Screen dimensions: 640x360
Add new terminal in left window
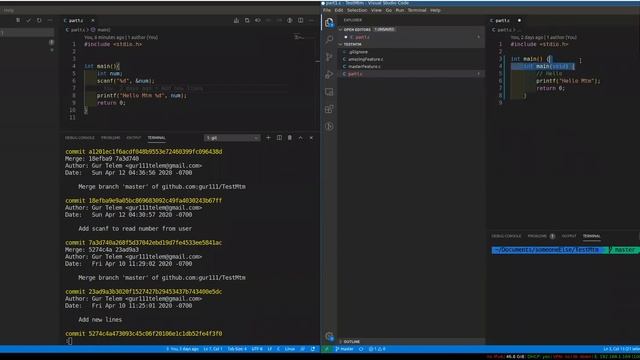point(268,138)
